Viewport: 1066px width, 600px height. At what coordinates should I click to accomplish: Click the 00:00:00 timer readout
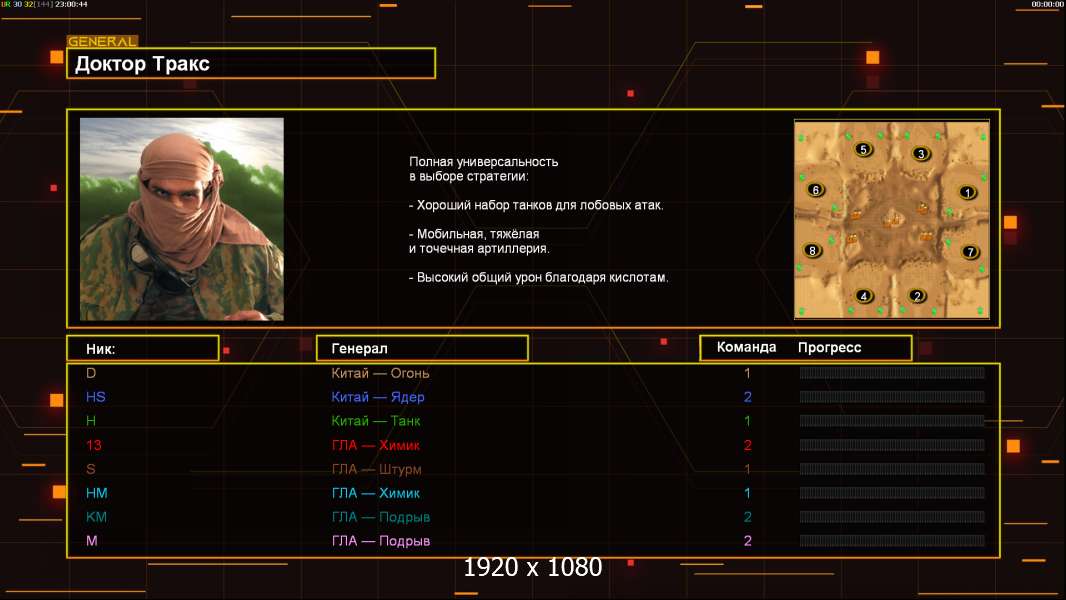(x=1047, y=4)
